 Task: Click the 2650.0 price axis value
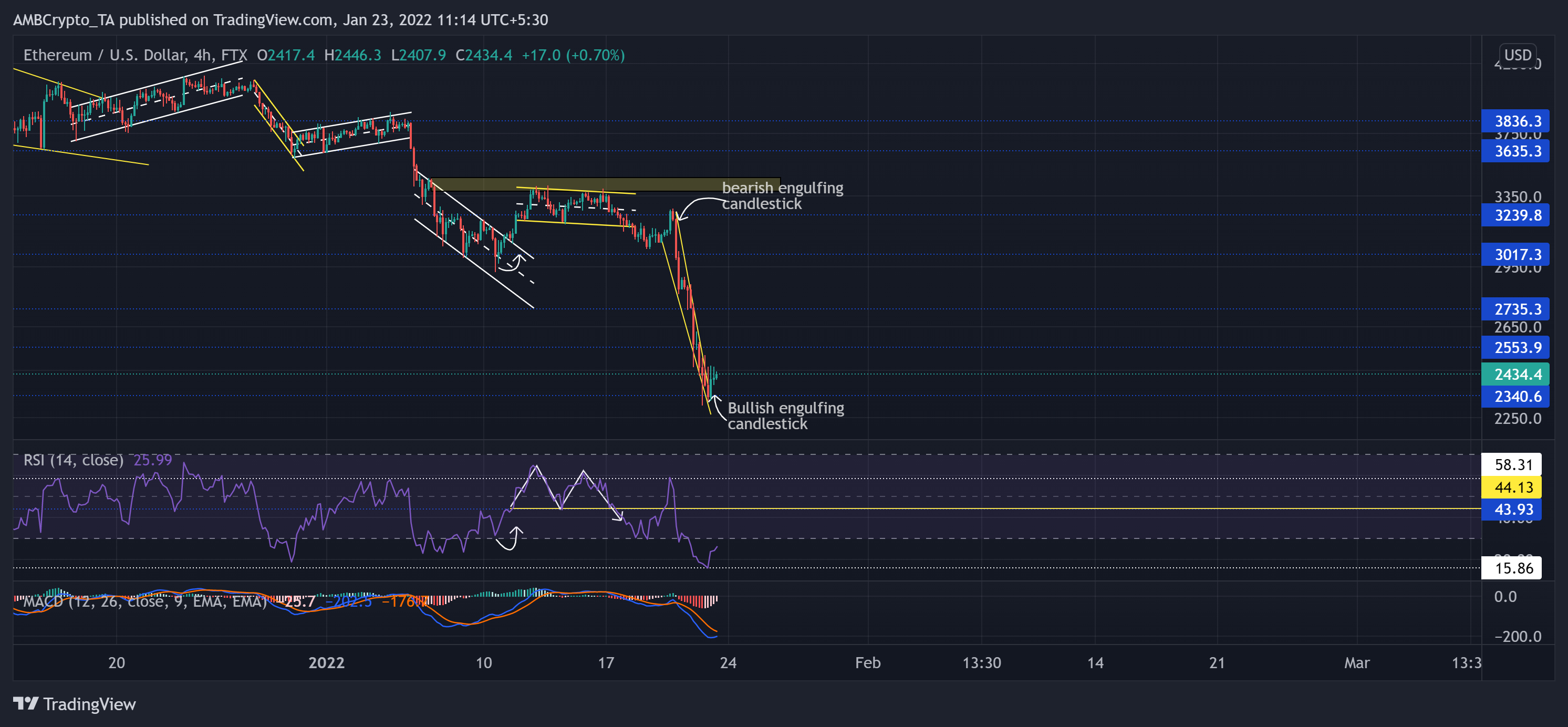(x=1518, y=327)
